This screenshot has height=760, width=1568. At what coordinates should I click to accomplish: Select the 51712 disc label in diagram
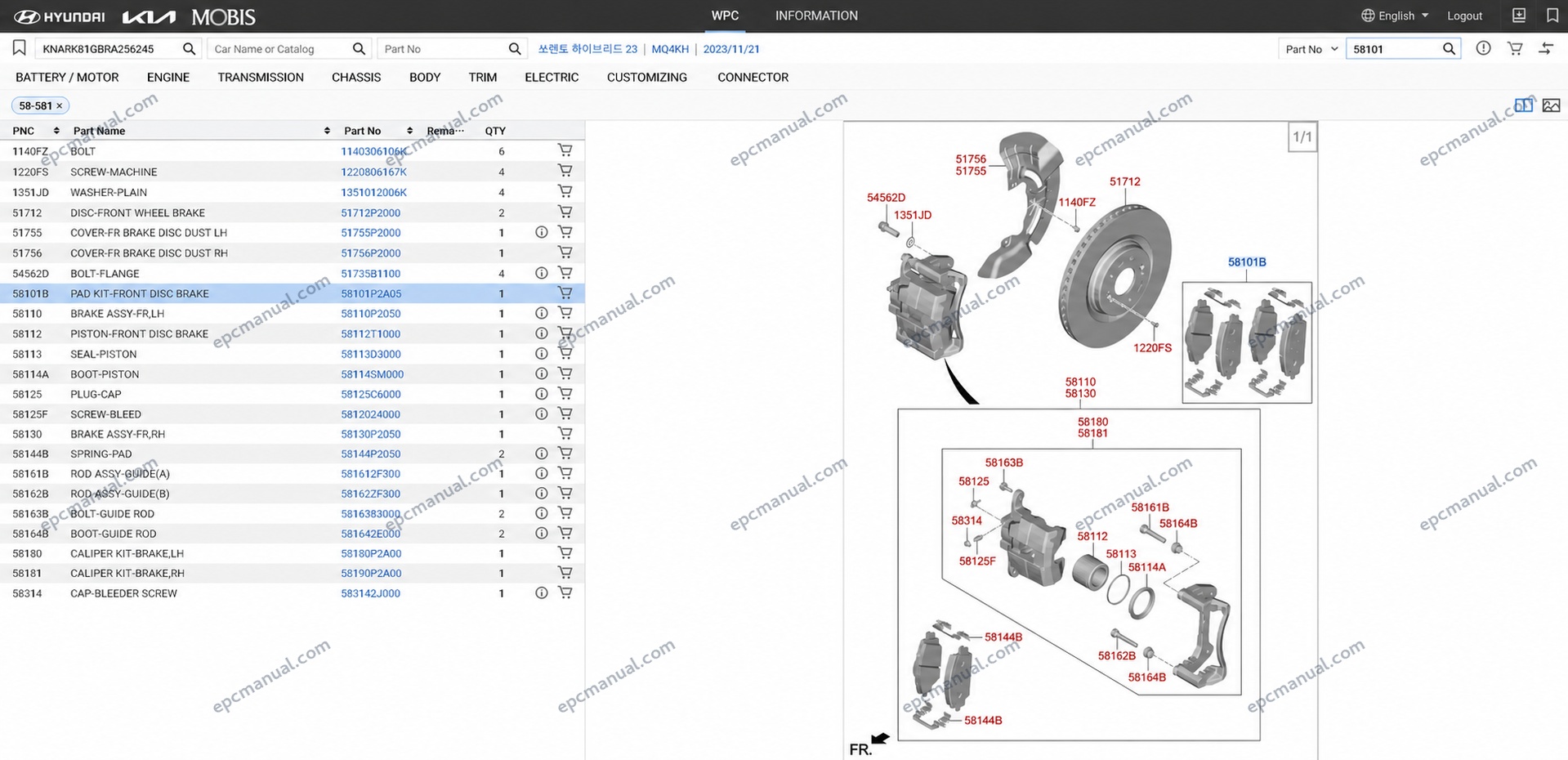tap(1124, 181)
